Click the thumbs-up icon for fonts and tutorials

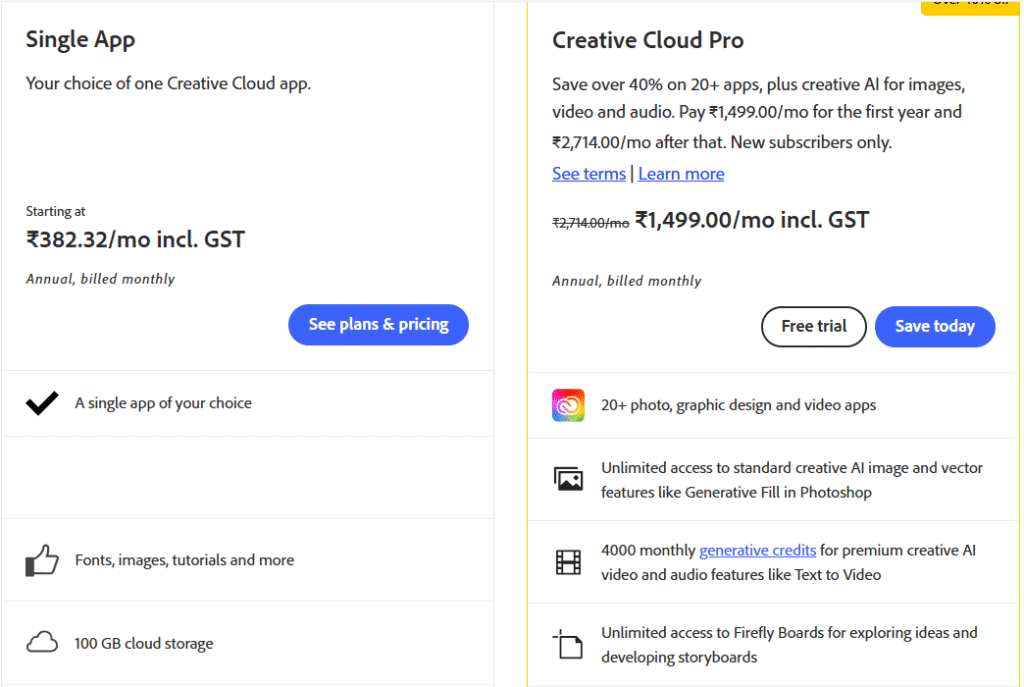tap(42, 561)
